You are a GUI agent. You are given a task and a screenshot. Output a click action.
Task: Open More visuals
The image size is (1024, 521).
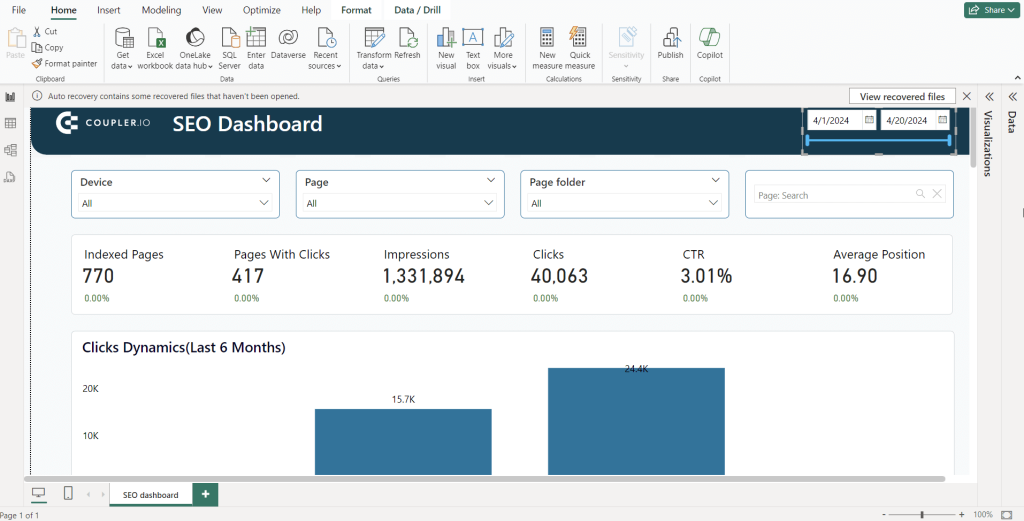503,48
